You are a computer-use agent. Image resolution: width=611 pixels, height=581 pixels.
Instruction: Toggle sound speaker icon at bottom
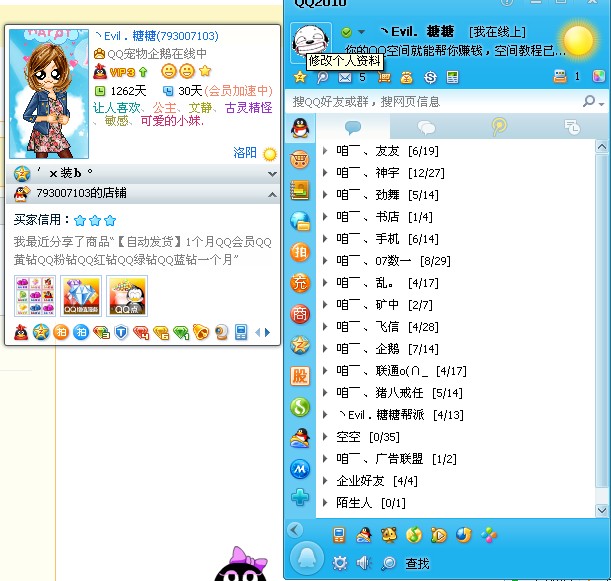[x=364, y=563]
